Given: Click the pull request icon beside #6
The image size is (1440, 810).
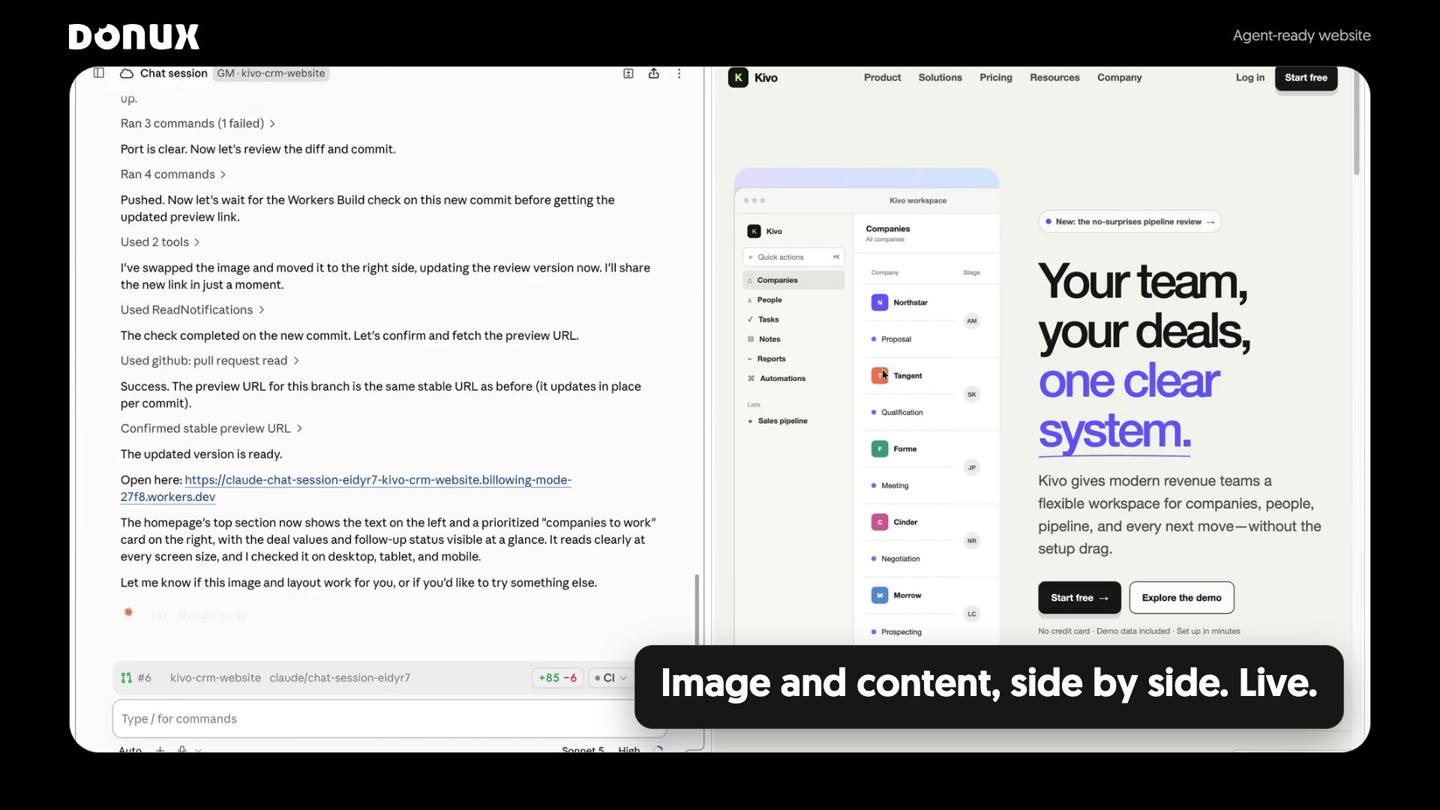Looking at the screenshot, I should [x=126, y=678].
